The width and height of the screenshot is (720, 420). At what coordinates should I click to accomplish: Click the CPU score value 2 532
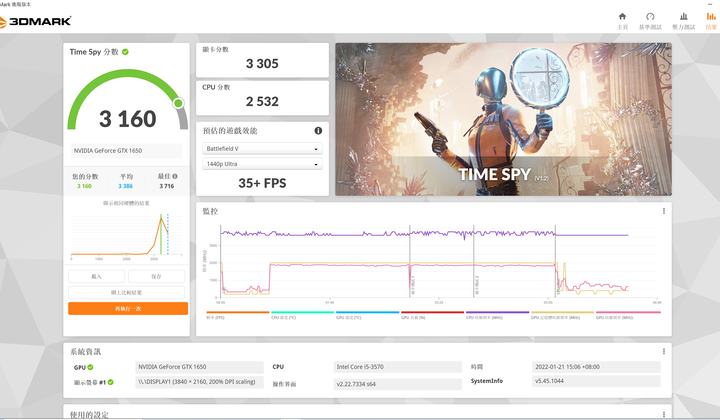click(262, 101)
